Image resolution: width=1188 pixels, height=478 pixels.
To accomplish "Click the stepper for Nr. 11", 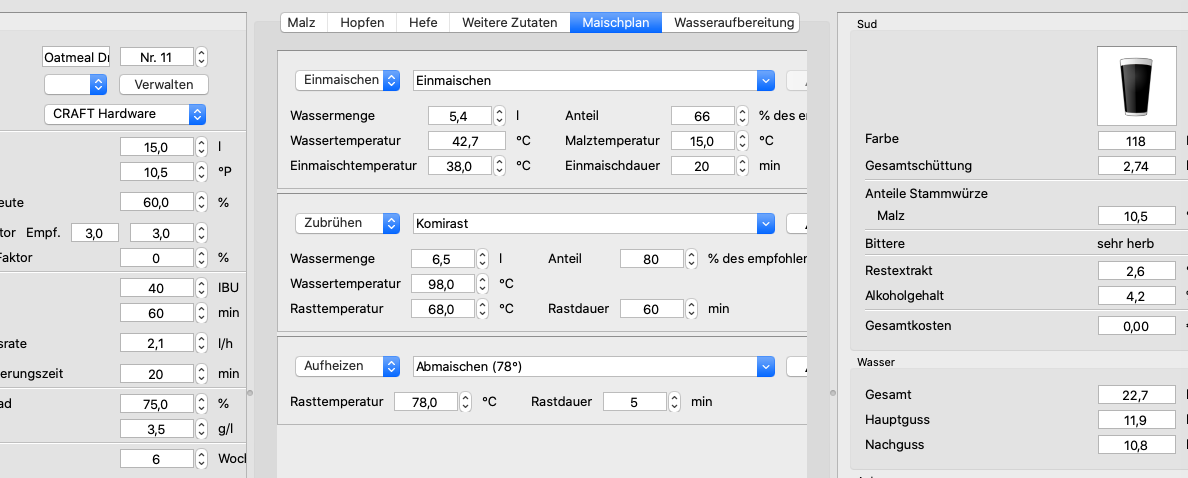I will point(201,57).
